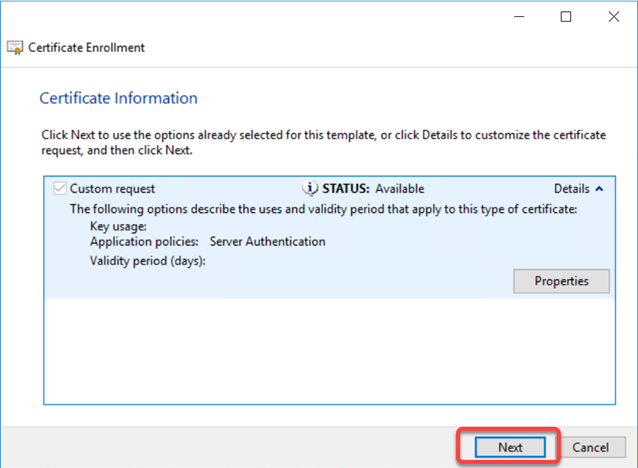Image resolution: width=638 pixels, height=468 pixels.
Task: Close the Certificate Enrollment window
Action: click(614, 17)
